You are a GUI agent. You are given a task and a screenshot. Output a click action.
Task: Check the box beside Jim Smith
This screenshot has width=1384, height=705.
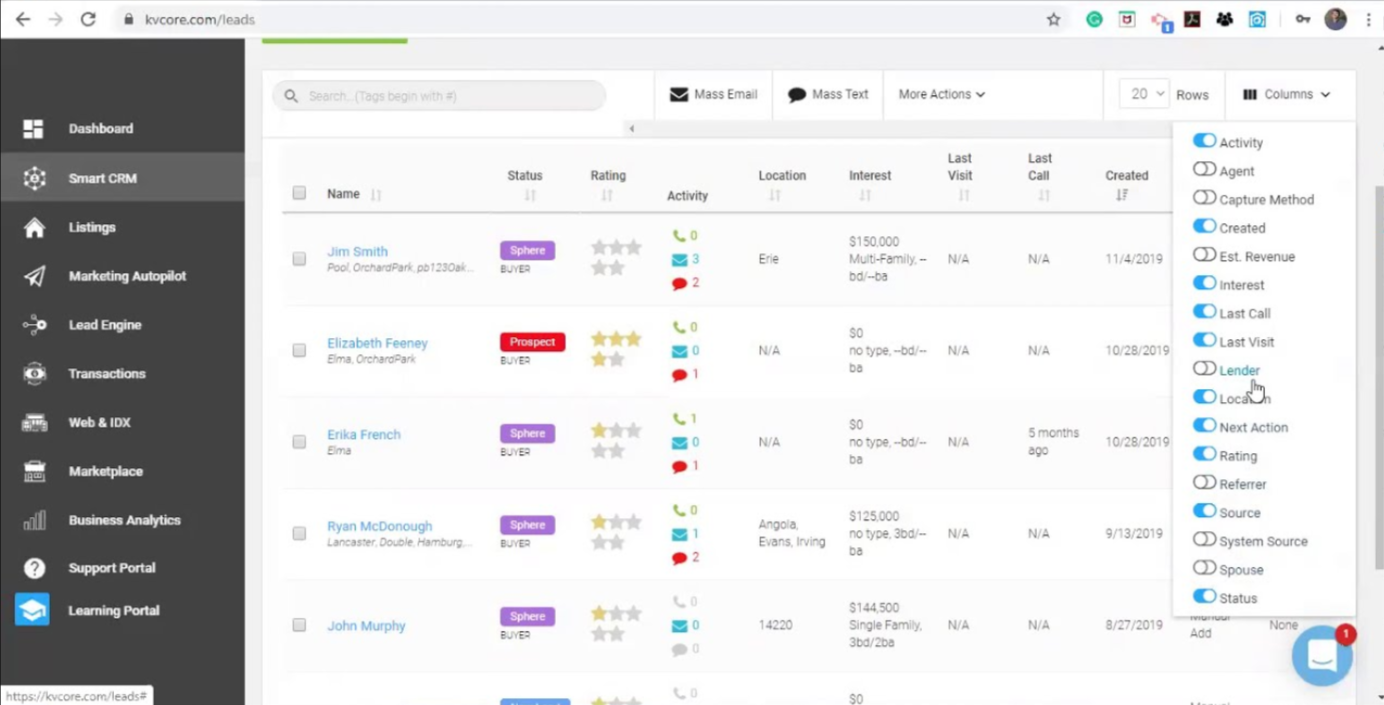(299, 259)
